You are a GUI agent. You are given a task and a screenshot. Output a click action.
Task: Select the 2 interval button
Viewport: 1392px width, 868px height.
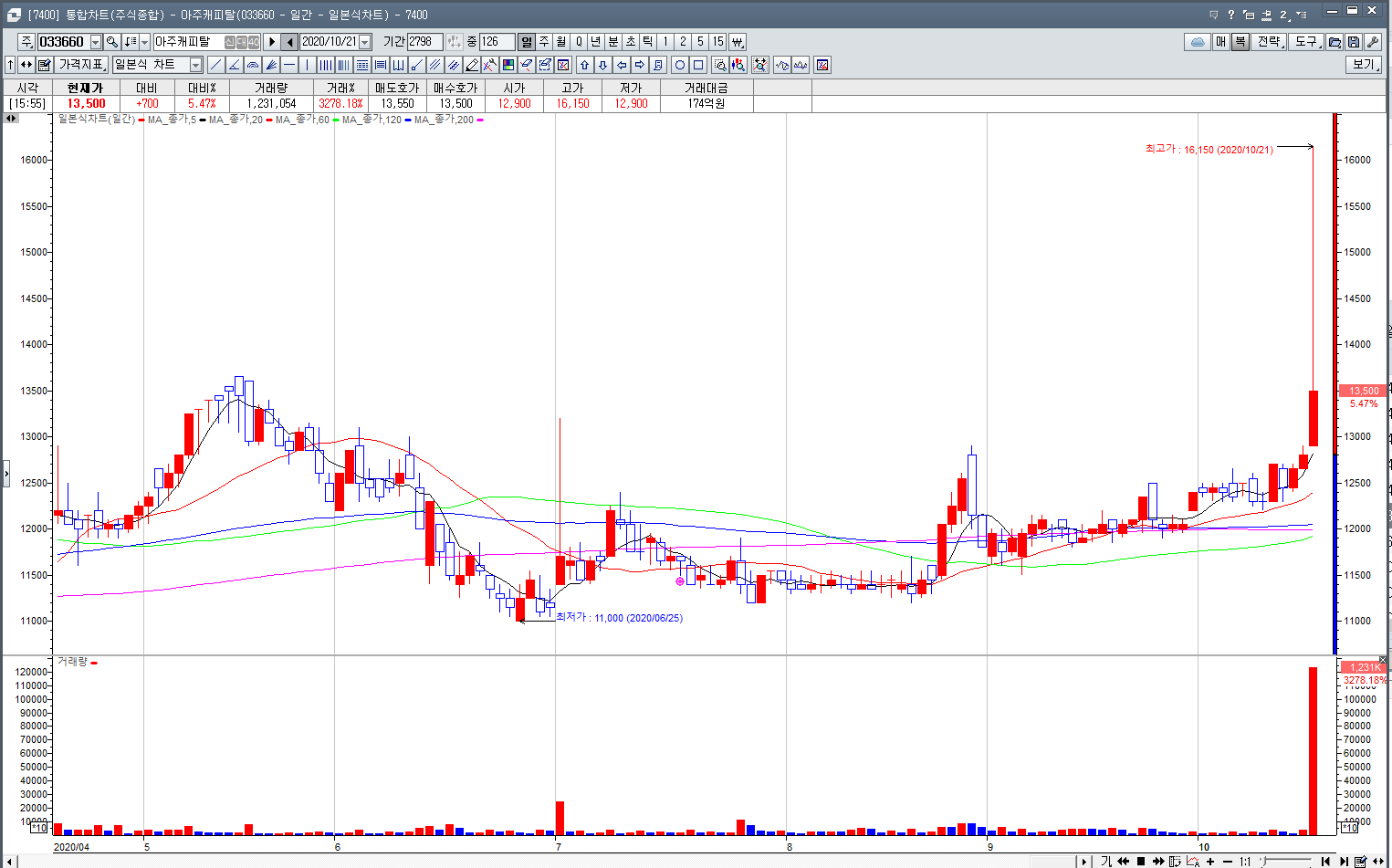pyautogui.click(x=683, y=42)
